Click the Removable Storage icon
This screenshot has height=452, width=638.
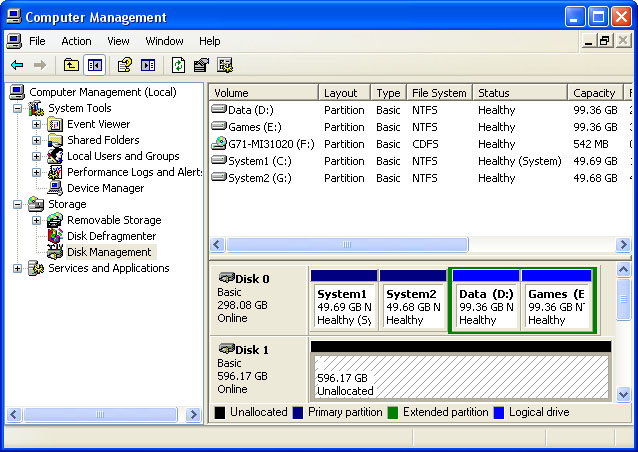(x=55, y=220)
